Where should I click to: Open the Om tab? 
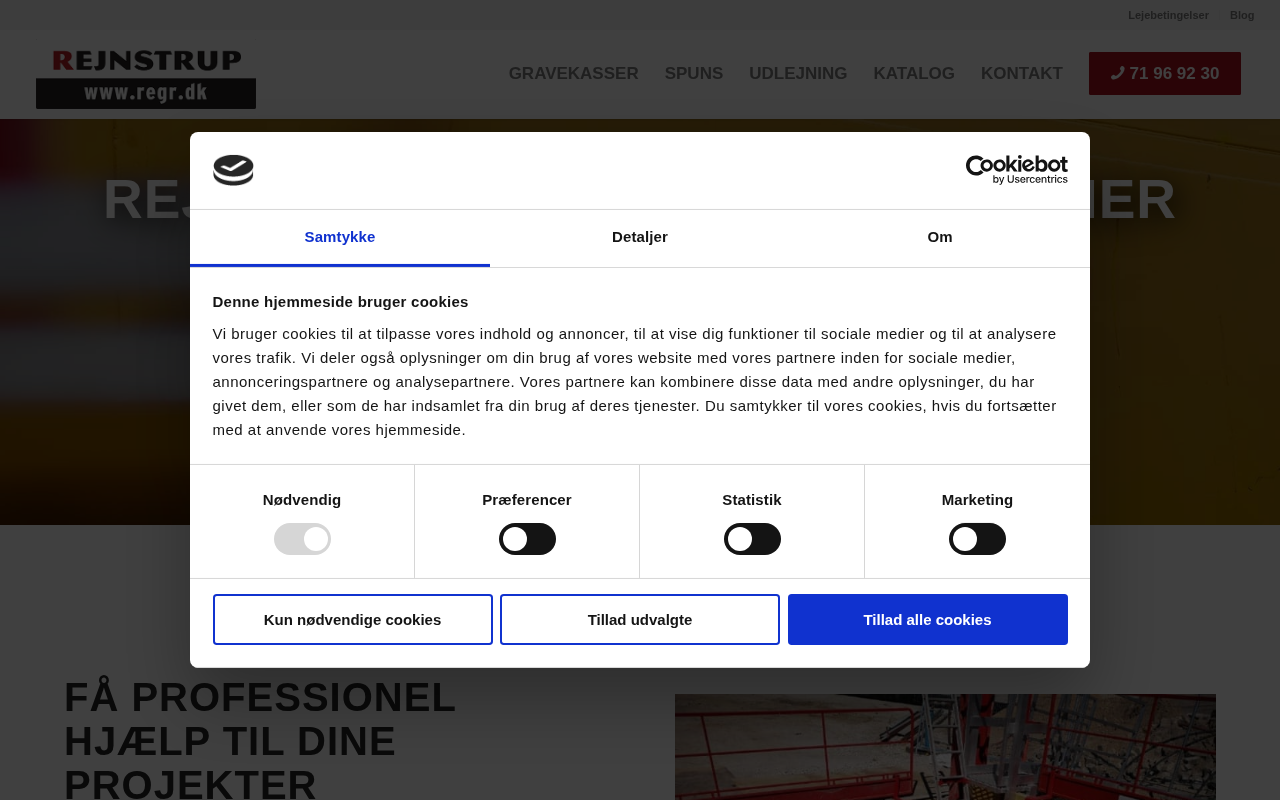point(940,237)
